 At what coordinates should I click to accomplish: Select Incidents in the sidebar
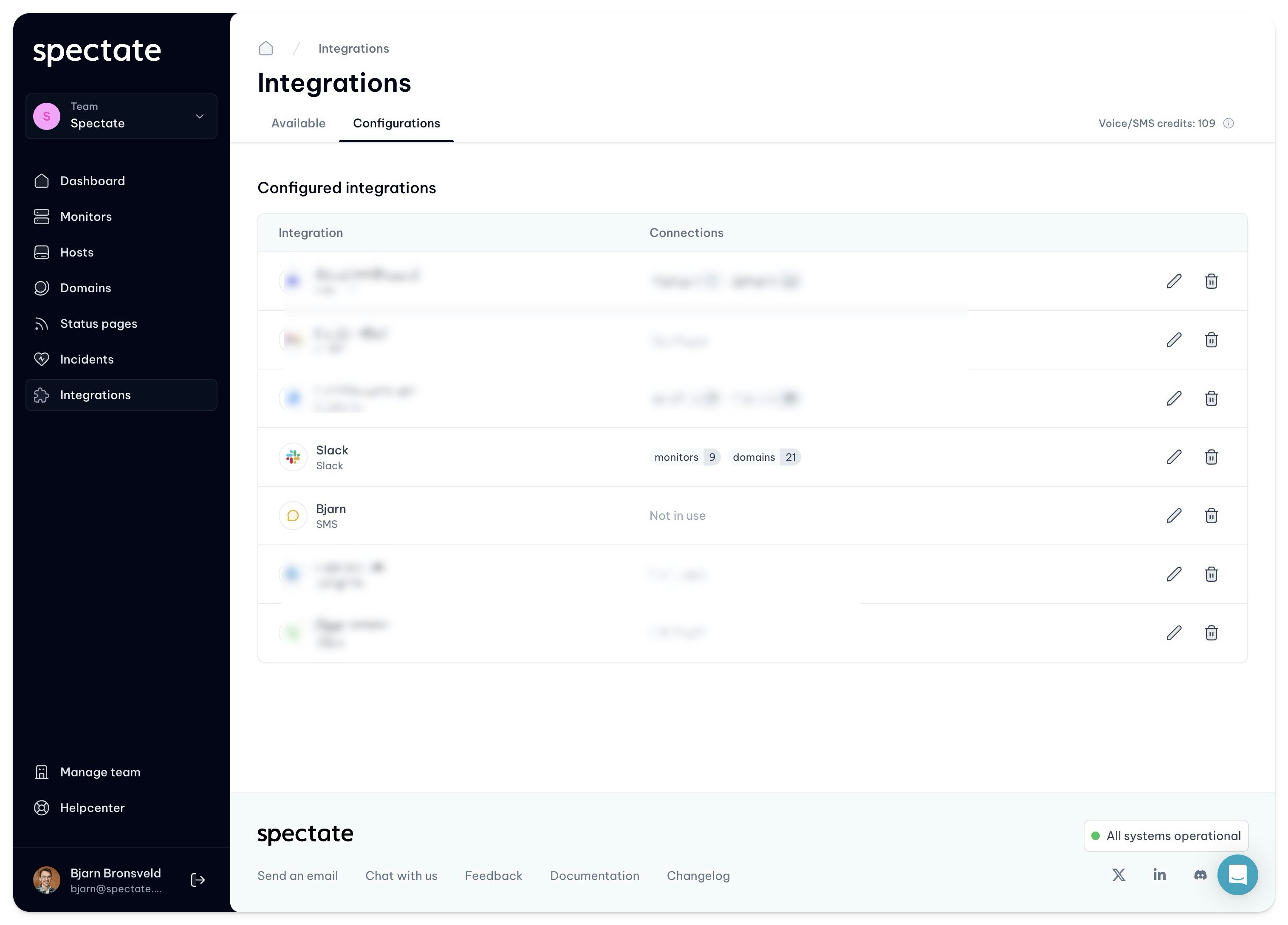(x=86, y=359)
